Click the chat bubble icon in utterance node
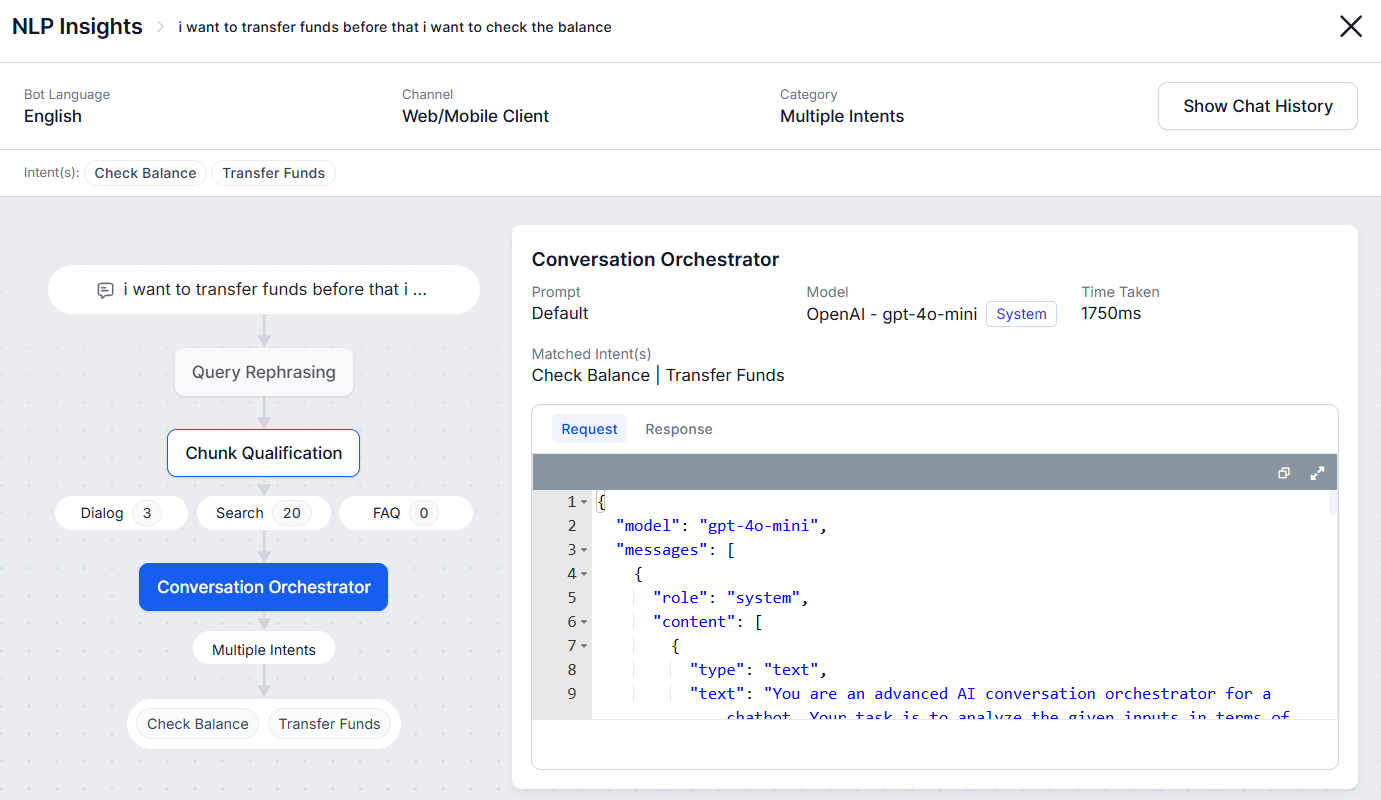The height and width of the screenshot is (800, 1381). (105, 290)
